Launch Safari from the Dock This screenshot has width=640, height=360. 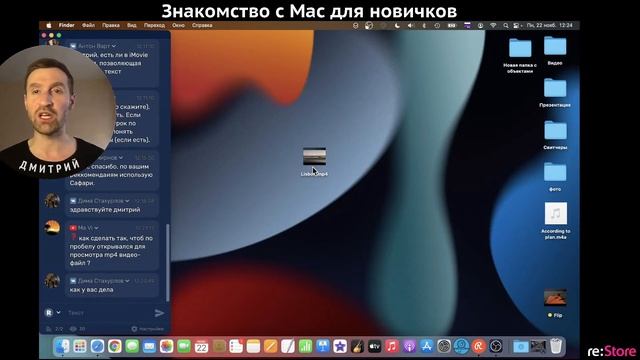(x=97, y=347)
